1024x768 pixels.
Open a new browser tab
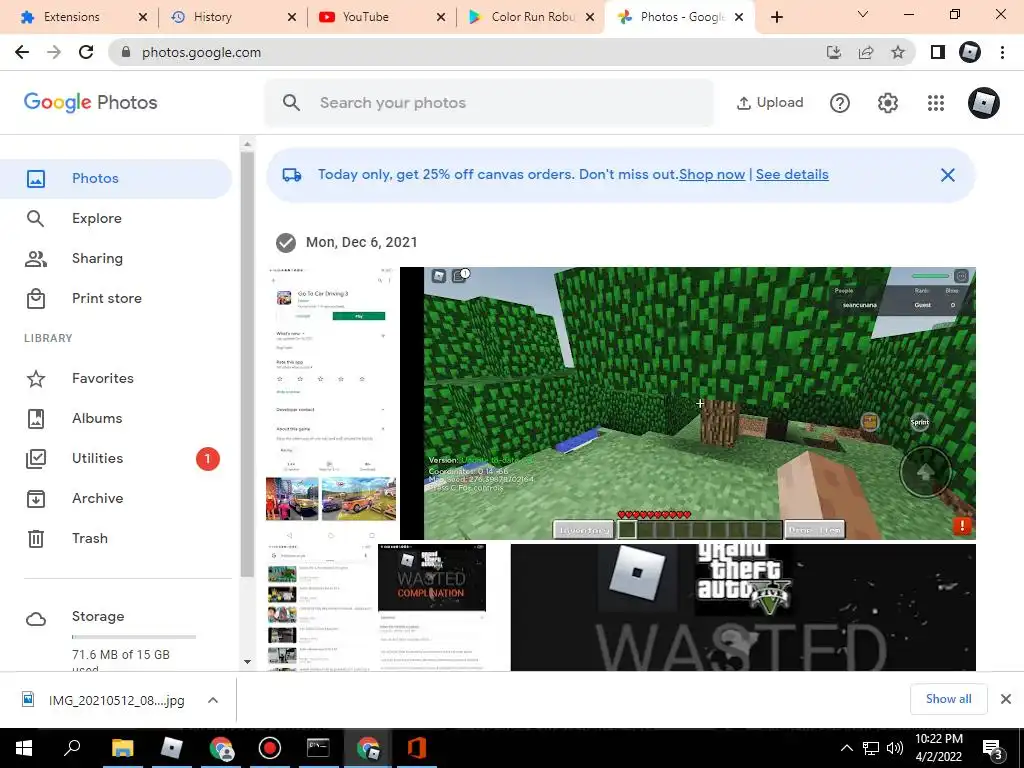(776, 17)
